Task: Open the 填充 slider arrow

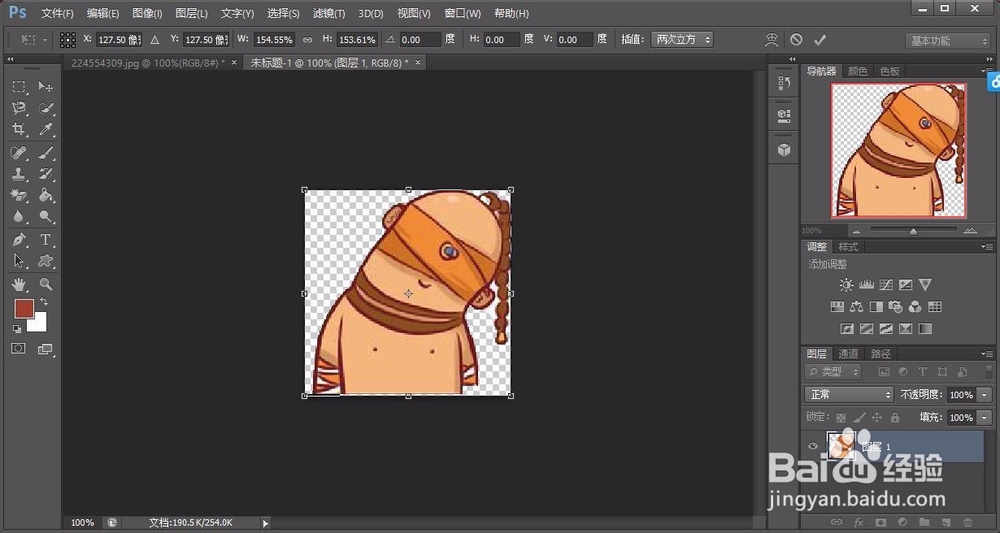Action: (x=984, y=418)
